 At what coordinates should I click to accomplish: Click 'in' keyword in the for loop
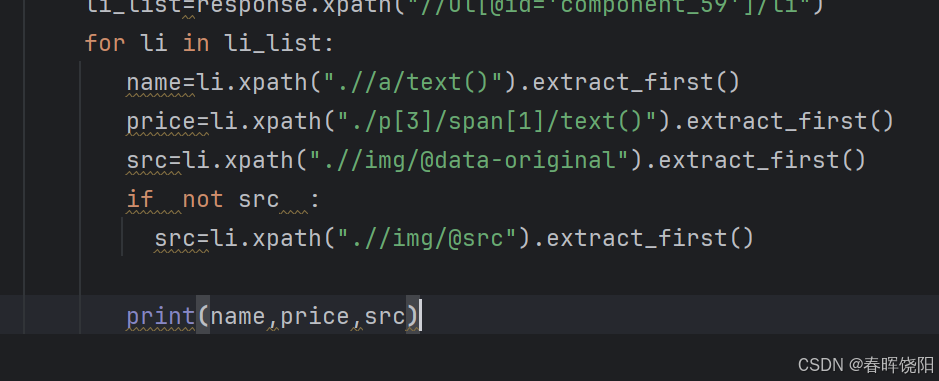click(x=196, y=43)
